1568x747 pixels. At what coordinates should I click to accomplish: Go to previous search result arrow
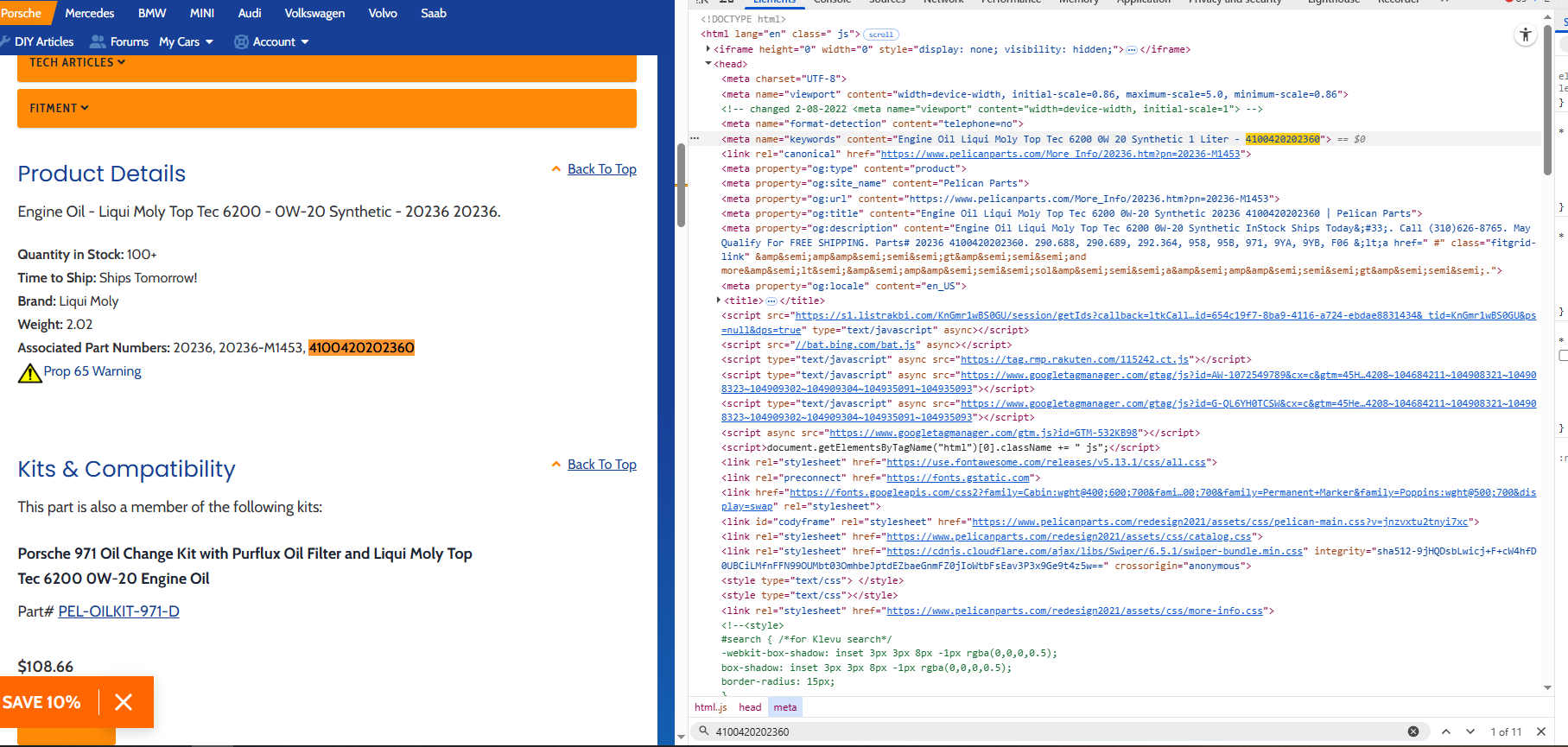click(x=1446, y=731)
